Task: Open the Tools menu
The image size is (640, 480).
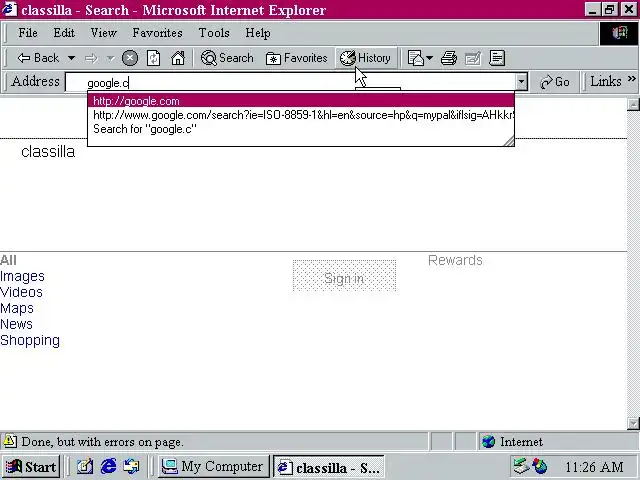Action: tap(214, 33)
